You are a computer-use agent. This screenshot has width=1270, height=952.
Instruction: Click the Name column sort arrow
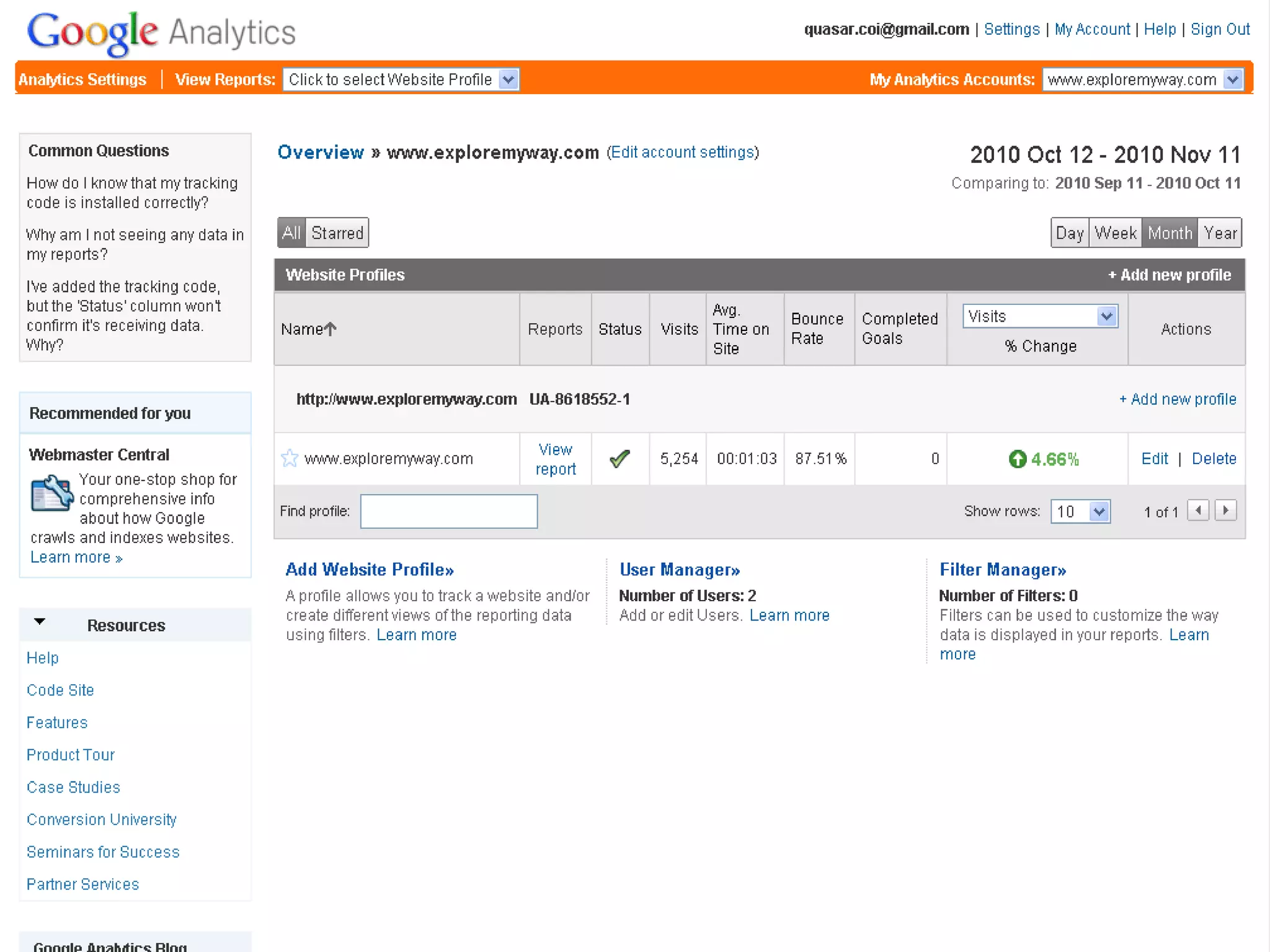[x=331, y=329]
